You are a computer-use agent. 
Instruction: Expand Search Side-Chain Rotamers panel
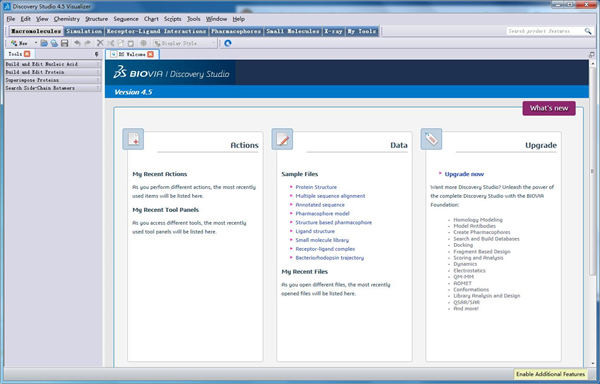pos(53,88)
